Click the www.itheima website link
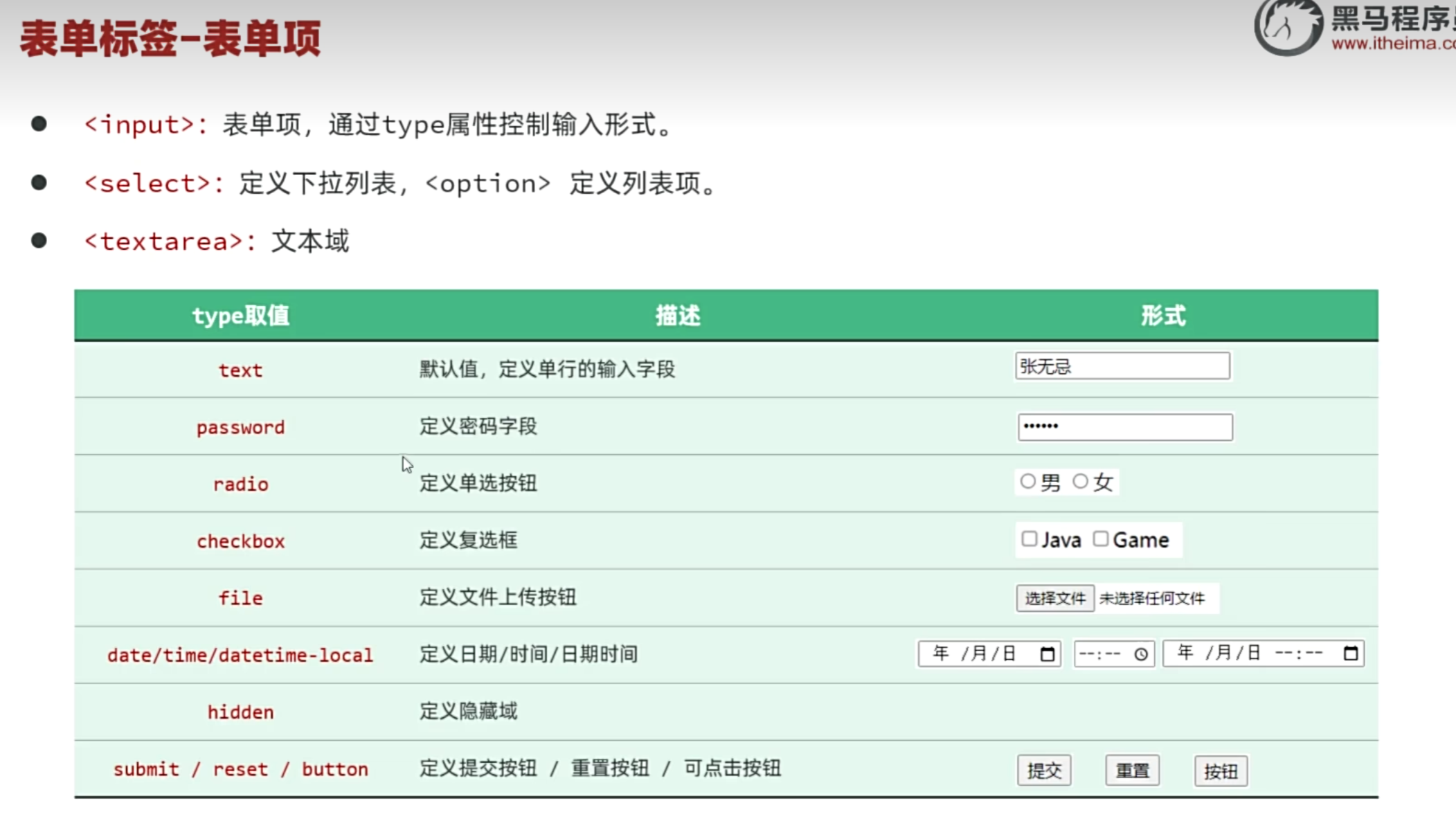Image resolution: width=1456 pixels, height=839 pixels. (1392, 44)
